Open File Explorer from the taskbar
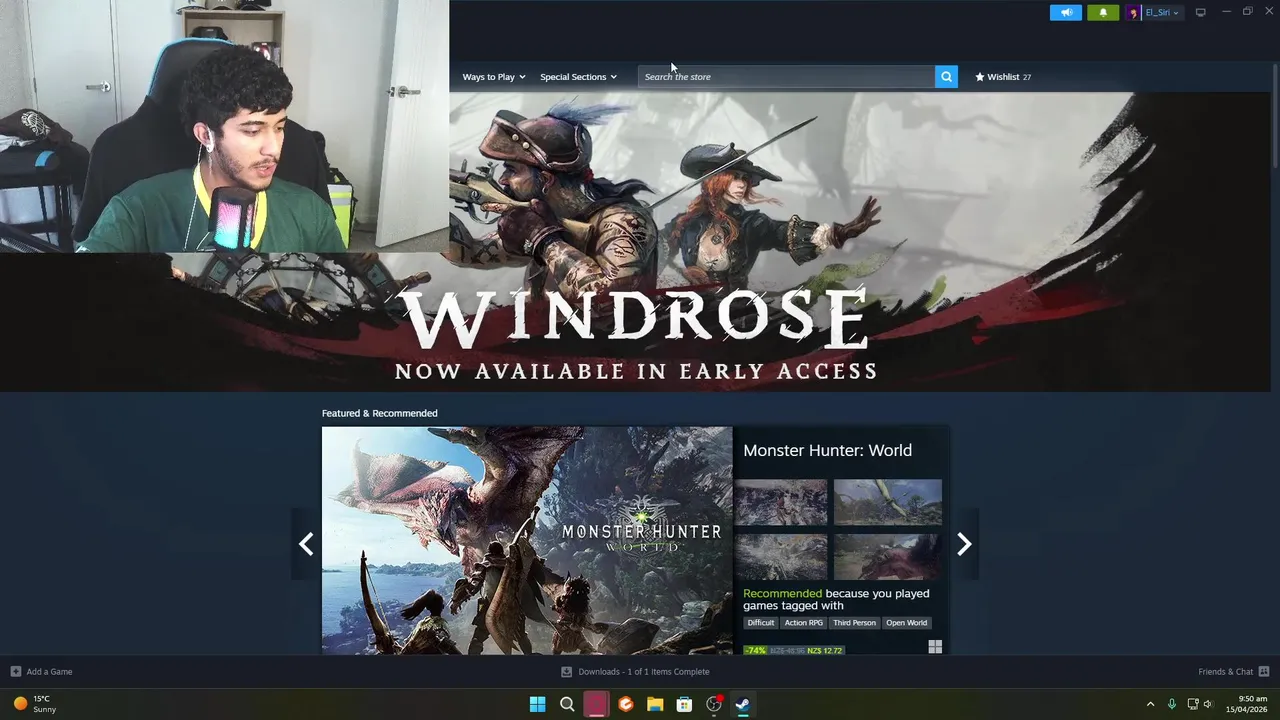The width and height of the screenshot is (1280, 720). click(x=655, y=704)
